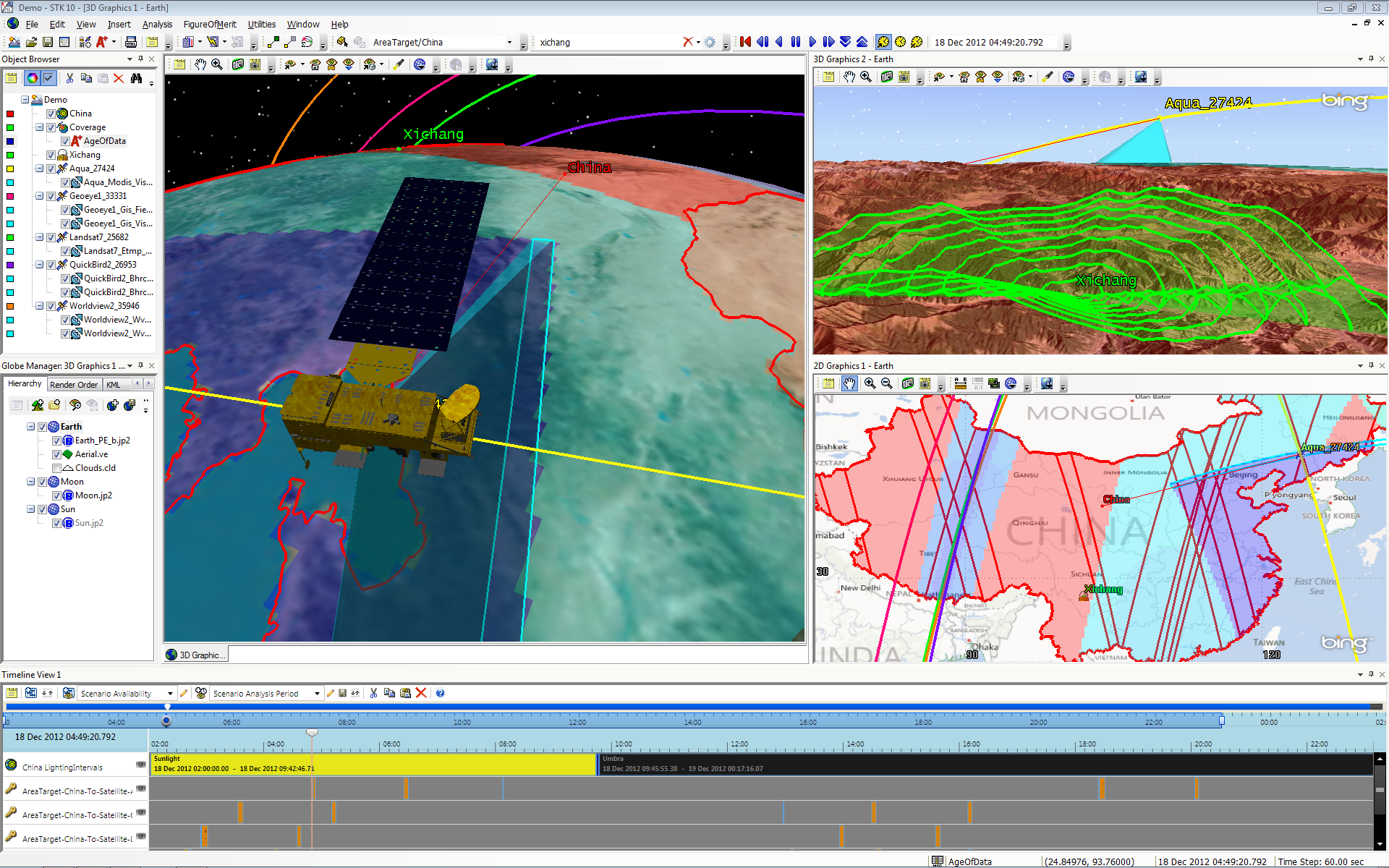Select the 3D Graphics 1 render order tab
Image resolution: width=1389 pixels, height=868 pixels.
(73, 383)
